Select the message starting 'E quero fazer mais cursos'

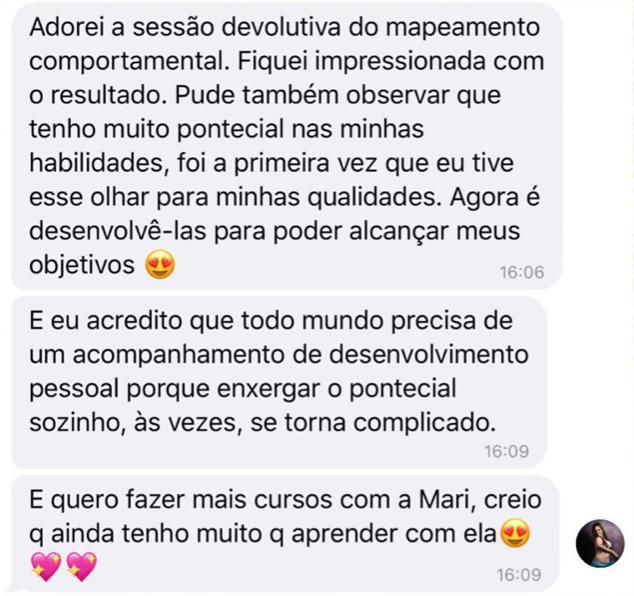[x=285, y=536]
